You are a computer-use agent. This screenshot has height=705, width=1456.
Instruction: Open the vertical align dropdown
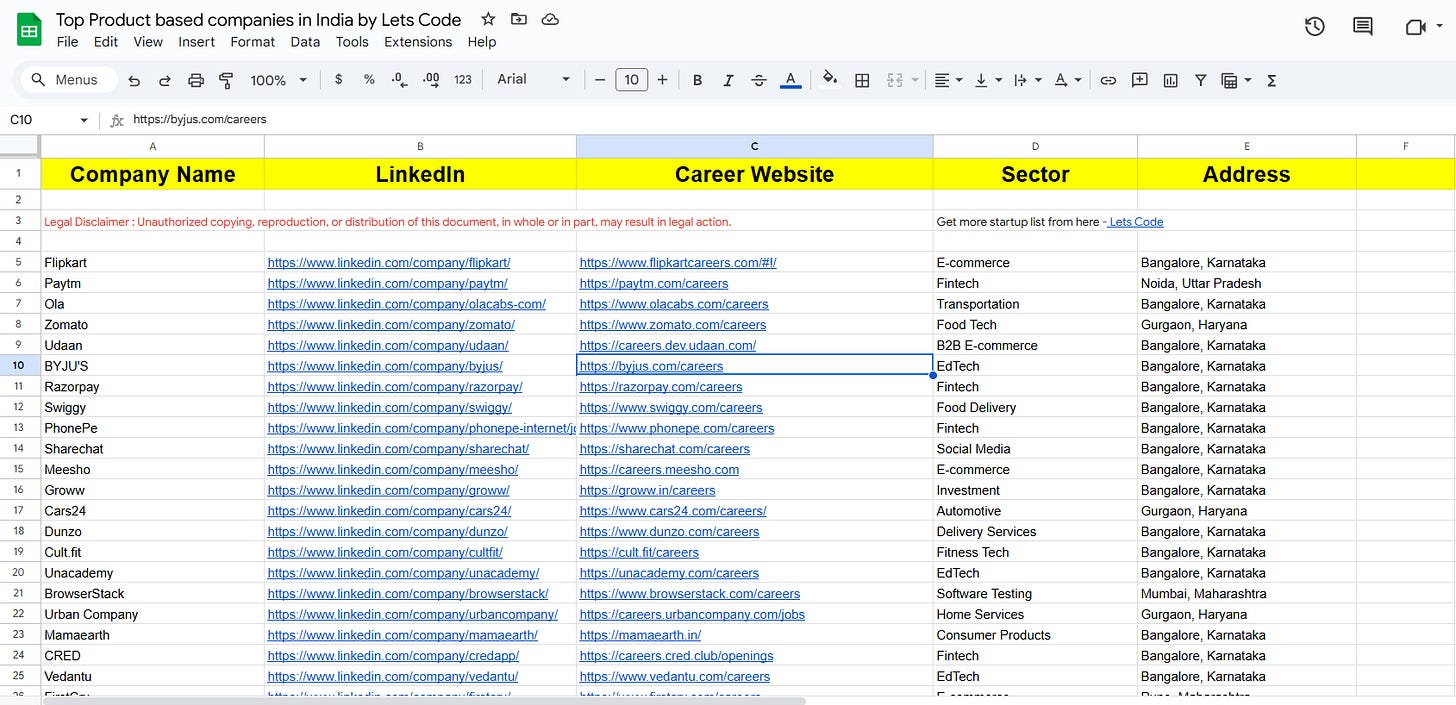click(x=987, y=80)
